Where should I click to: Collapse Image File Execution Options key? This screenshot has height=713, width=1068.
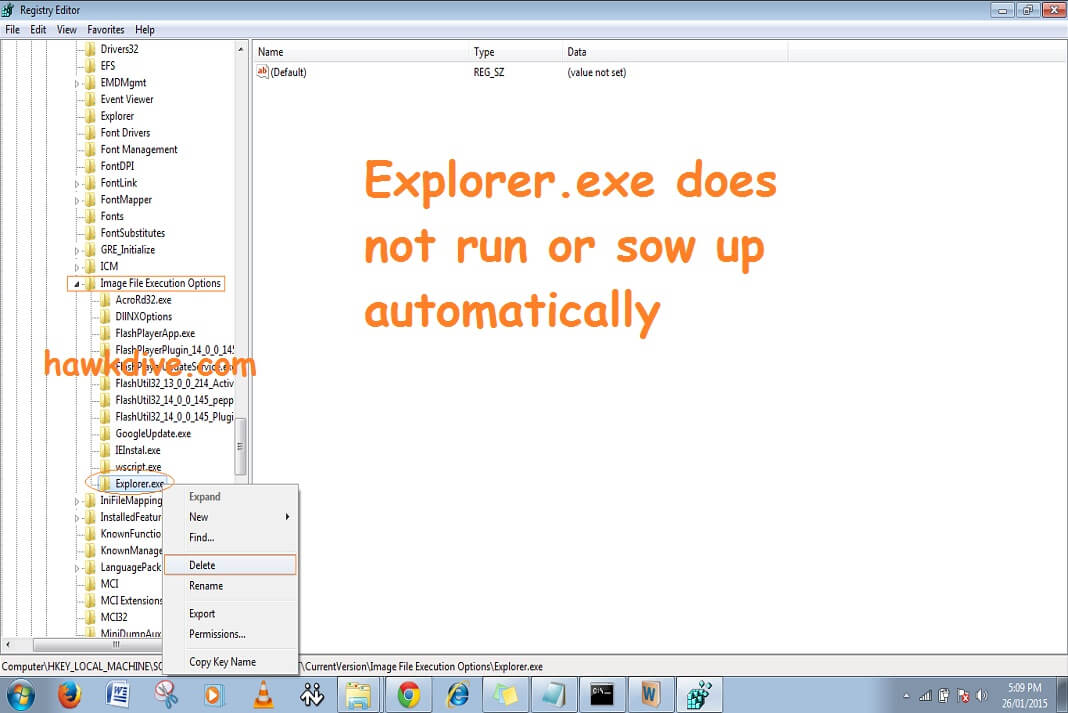point(76,284)
